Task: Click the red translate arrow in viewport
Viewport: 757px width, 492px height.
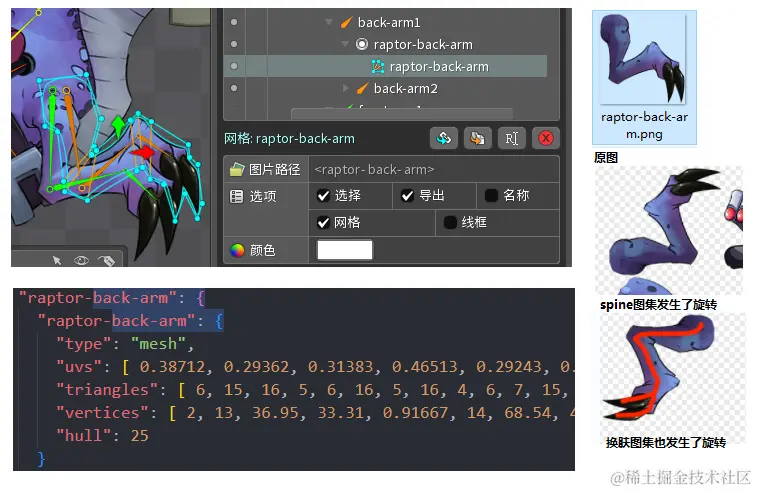Action: 142,153
